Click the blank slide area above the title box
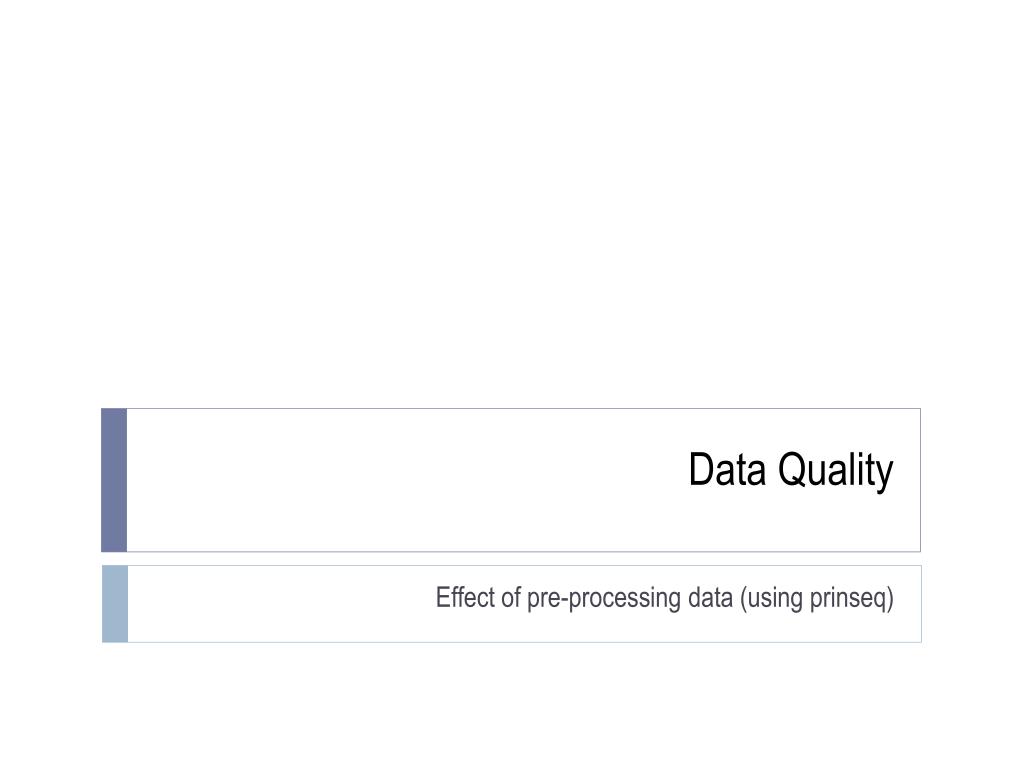The image size is (1024, 768). pyautogui.click(x=512, y=200)
